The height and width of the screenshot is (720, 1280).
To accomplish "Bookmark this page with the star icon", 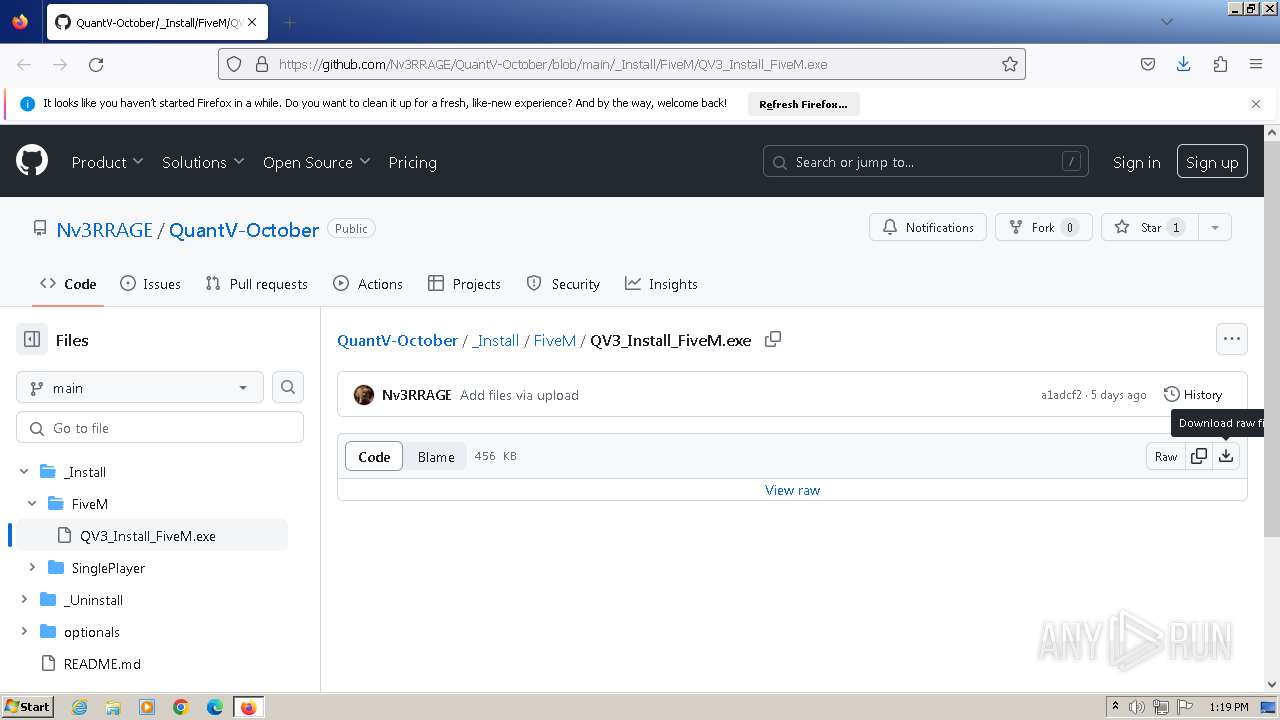I will (x=1010, y=64).
